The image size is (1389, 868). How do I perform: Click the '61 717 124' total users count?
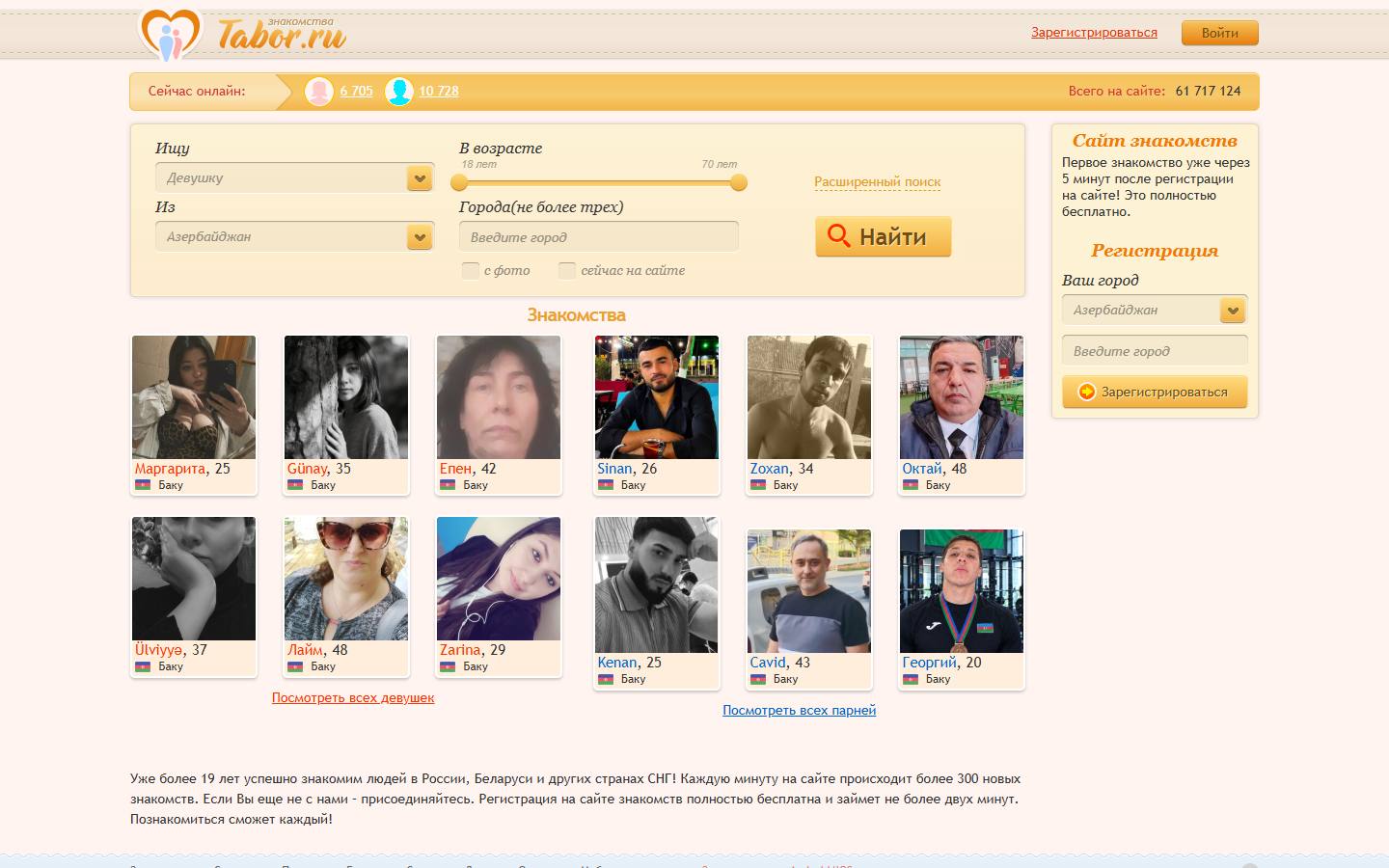1209,91
